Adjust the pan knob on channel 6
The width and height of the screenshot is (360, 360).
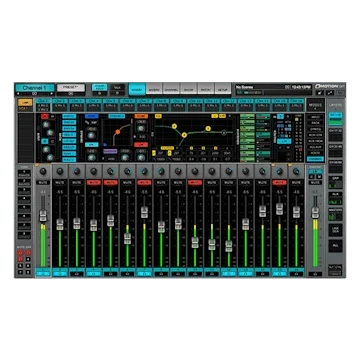click(x=127, y=171)
